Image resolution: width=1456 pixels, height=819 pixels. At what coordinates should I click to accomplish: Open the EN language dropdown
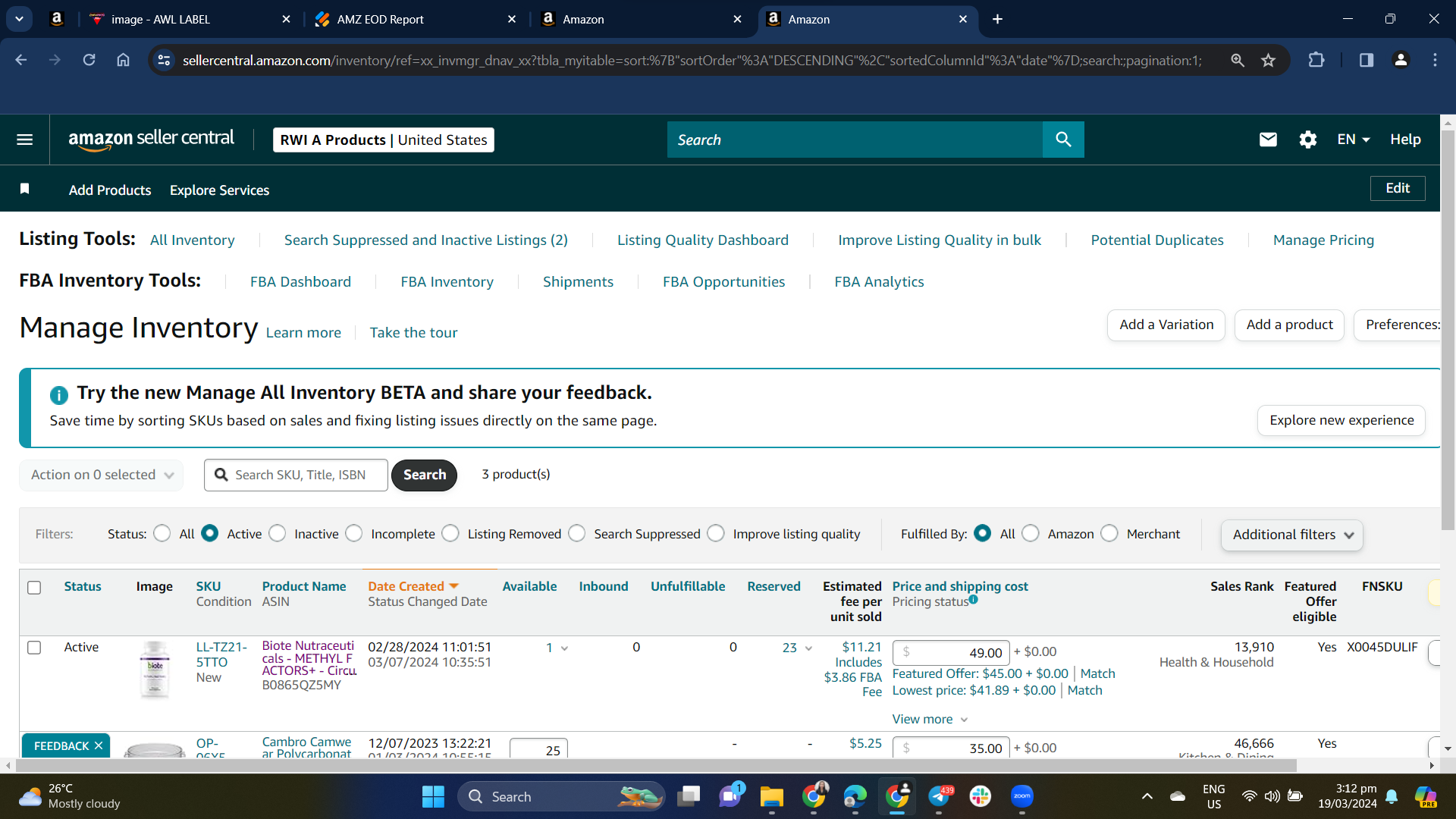[1354, 140]
